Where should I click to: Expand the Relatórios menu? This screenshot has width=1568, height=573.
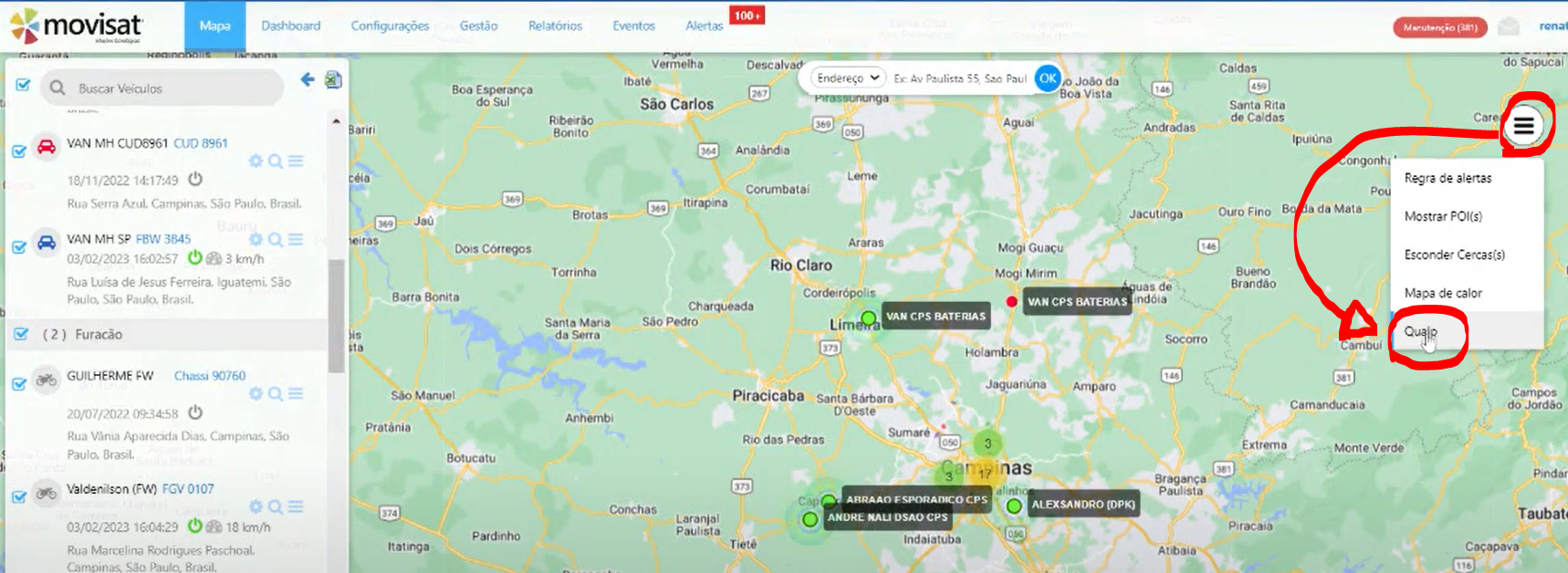coord(555,26)
